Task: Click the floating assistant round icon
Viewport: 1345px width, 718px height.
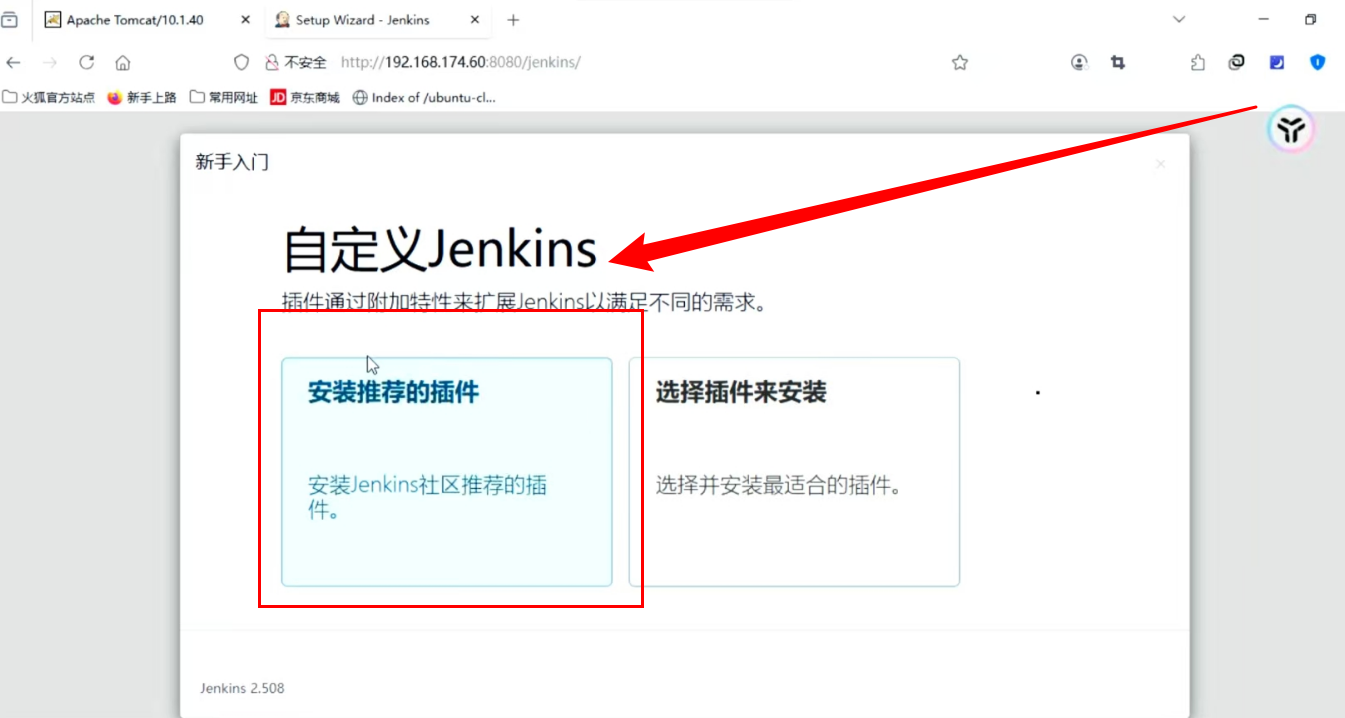Action: (1291, 129)
